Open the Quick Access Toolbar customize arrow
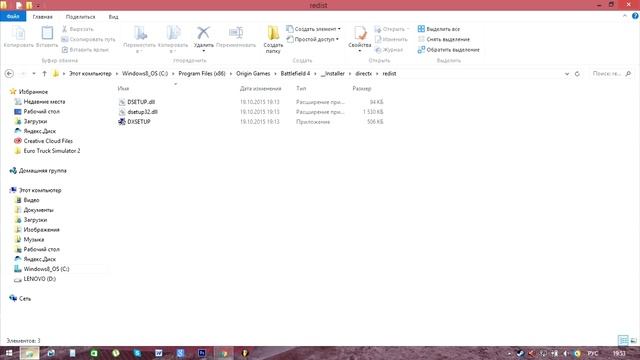640x360 pixels. coord(38,6)
